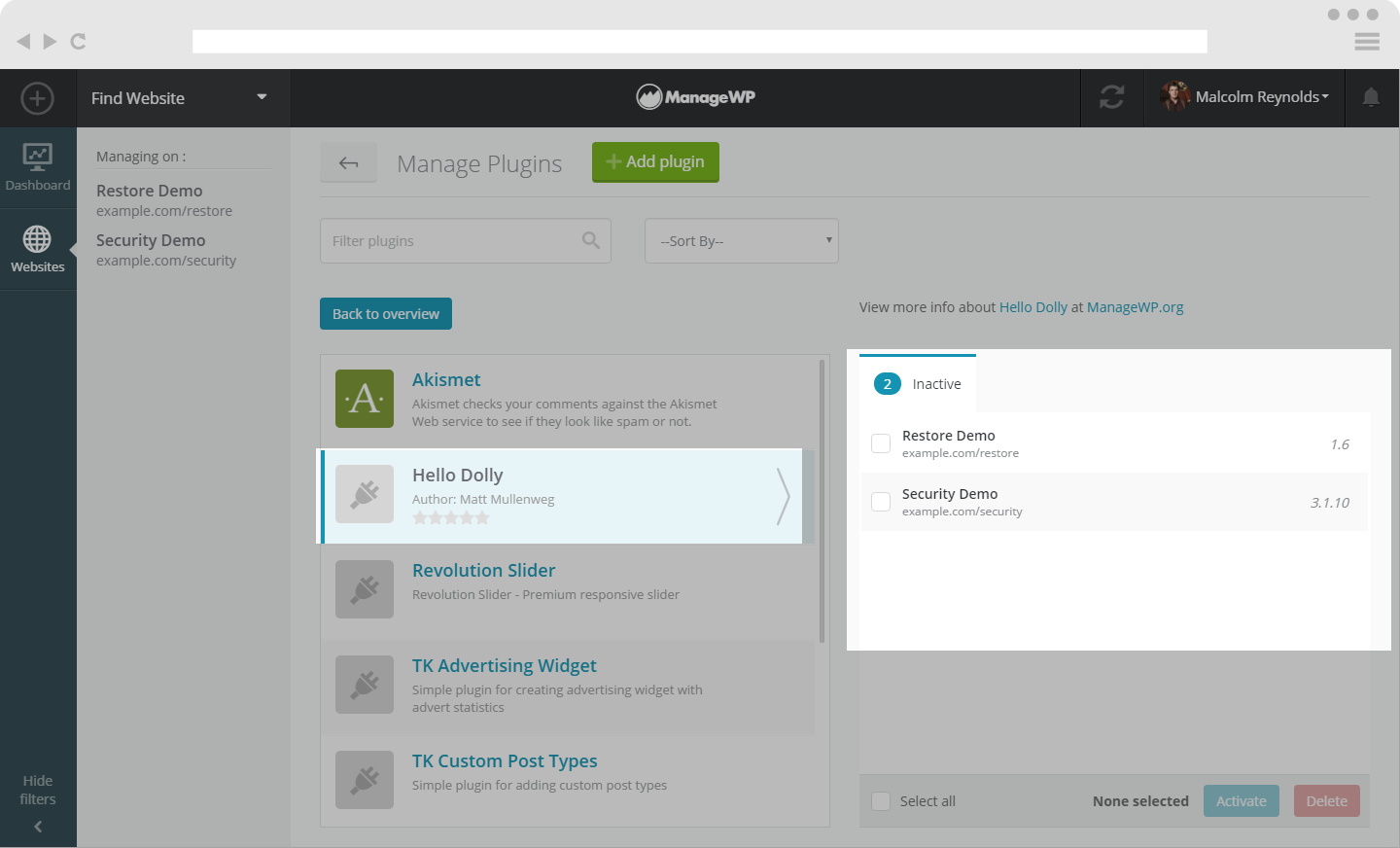Click Author: Matt Mullenweg text
The width and height of the screenshot is (1400, 848).
[x=483, y=500]
